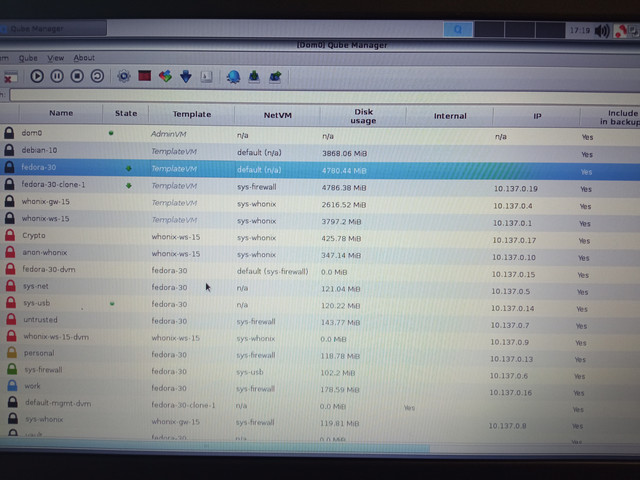Click the red network tray icon
The height and width of the screenshot is (480, 640).
(620, 31)
